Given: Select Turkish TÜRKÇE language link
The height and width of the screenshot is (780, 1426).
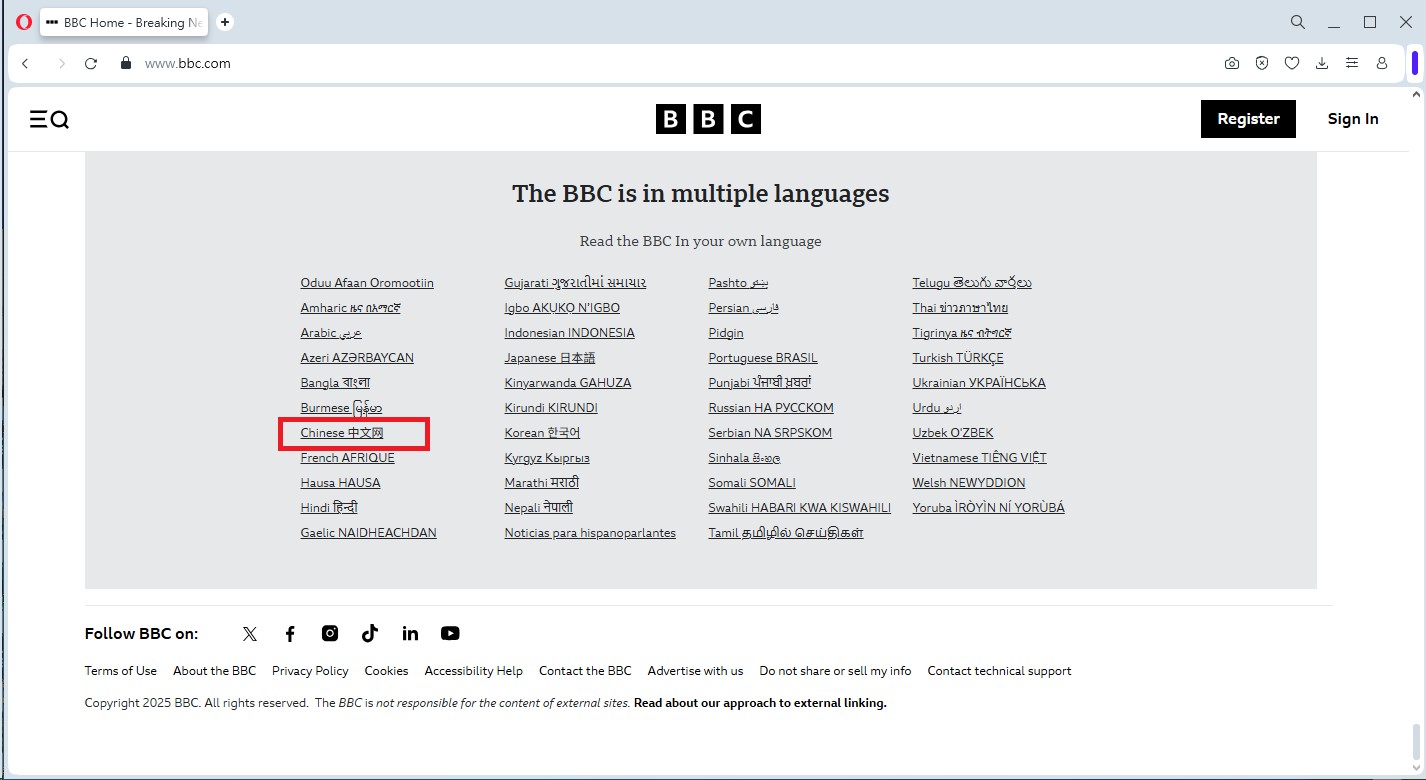Looking at the screenshot, I should click(958, 358).
